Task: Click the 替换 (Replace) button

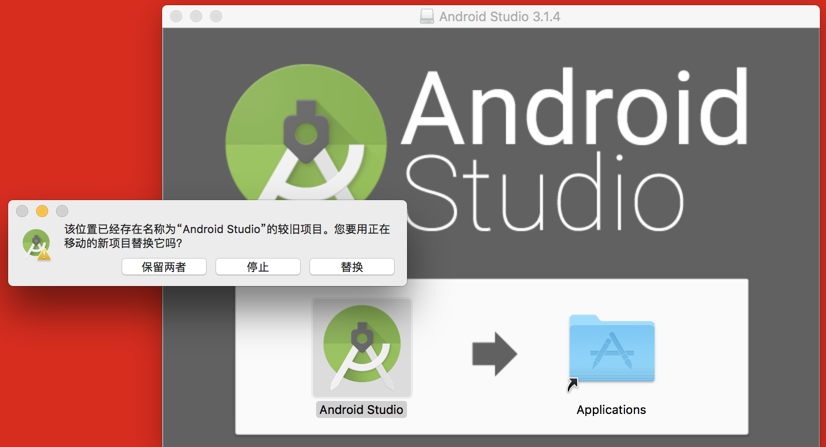Action: (352, 266)
